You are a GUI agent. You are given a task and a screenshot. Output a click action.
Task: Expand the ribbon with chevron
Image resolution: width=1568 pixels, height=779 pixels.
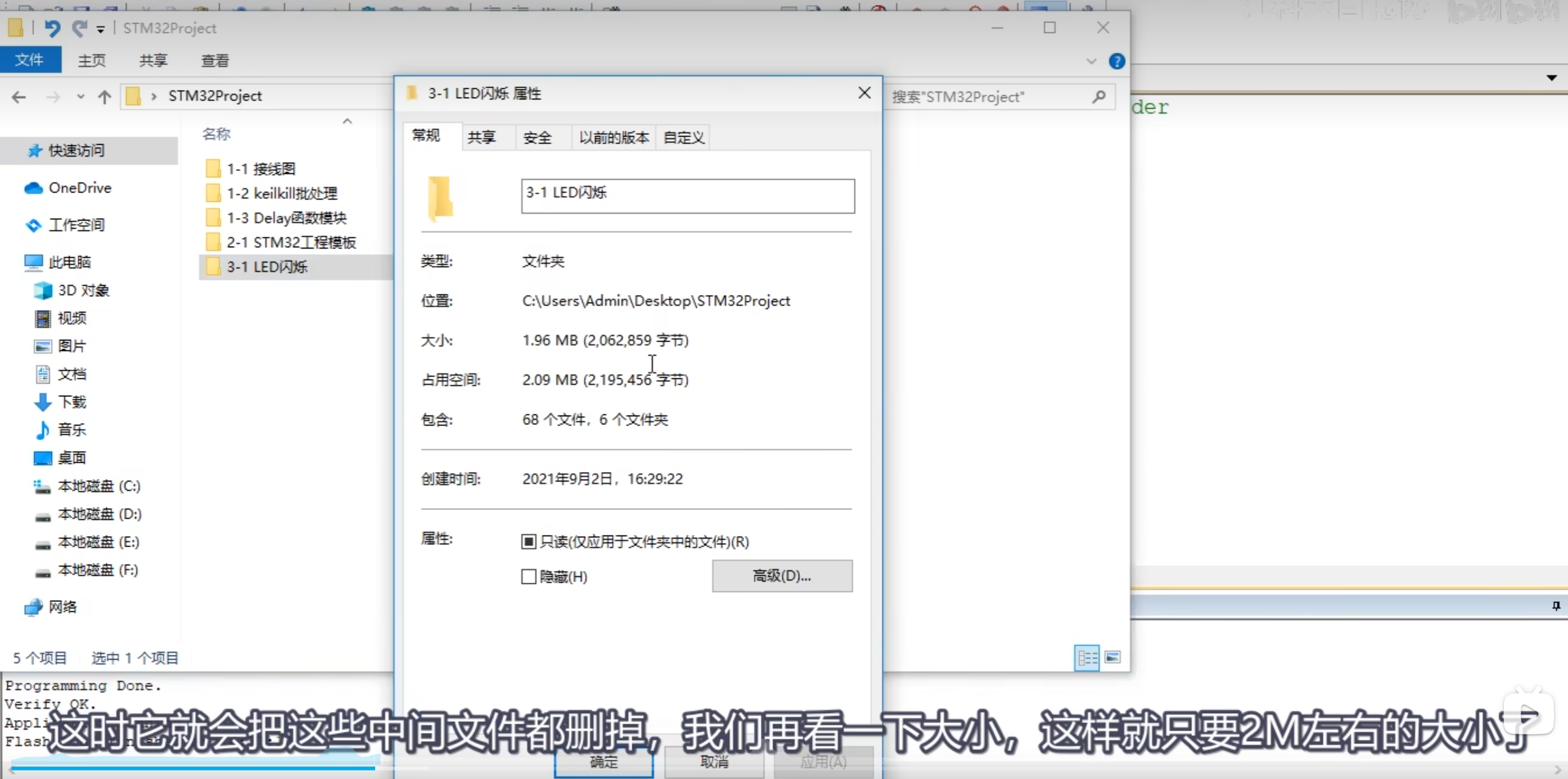(1091, 61)
